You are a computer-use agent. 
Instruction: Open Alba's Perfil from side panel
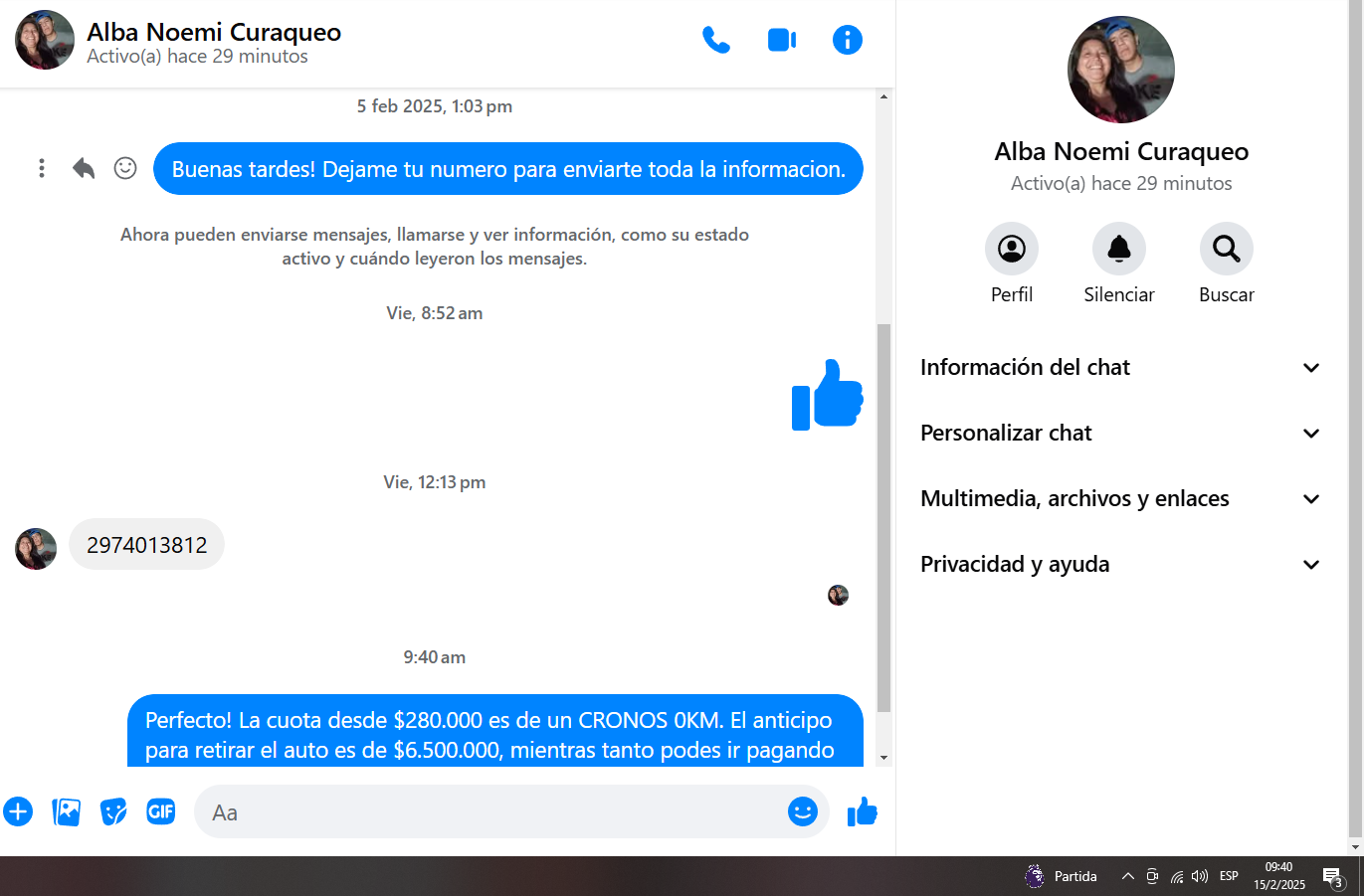[1012, 264]
